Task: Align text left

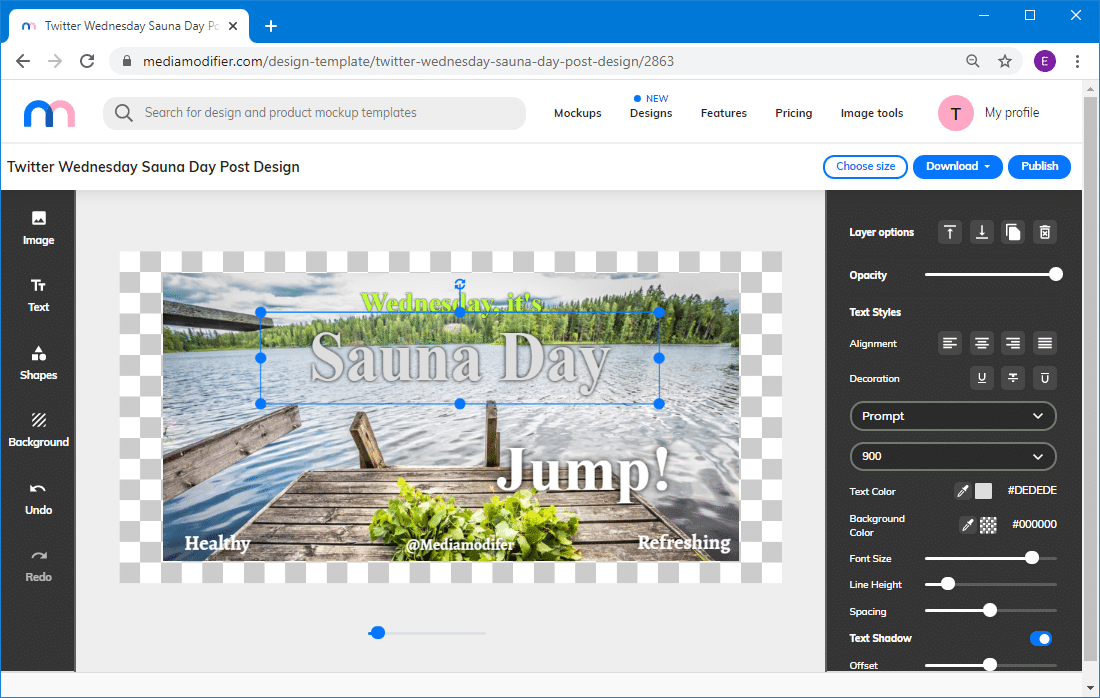Action: click(x=950, y=343)
